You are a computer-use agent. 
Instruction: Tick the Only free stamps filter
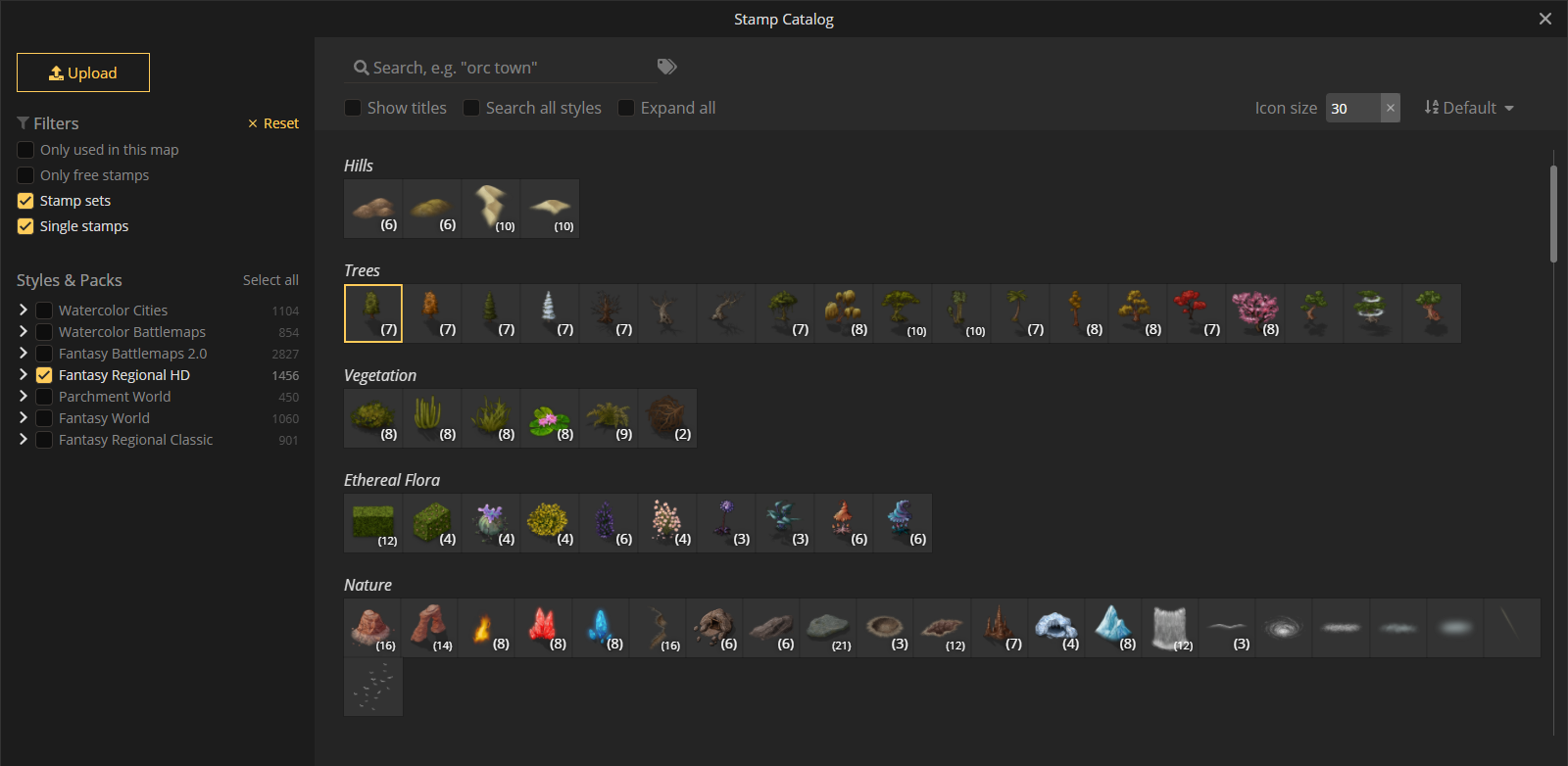pyautogui.click(x=25, y=175)
